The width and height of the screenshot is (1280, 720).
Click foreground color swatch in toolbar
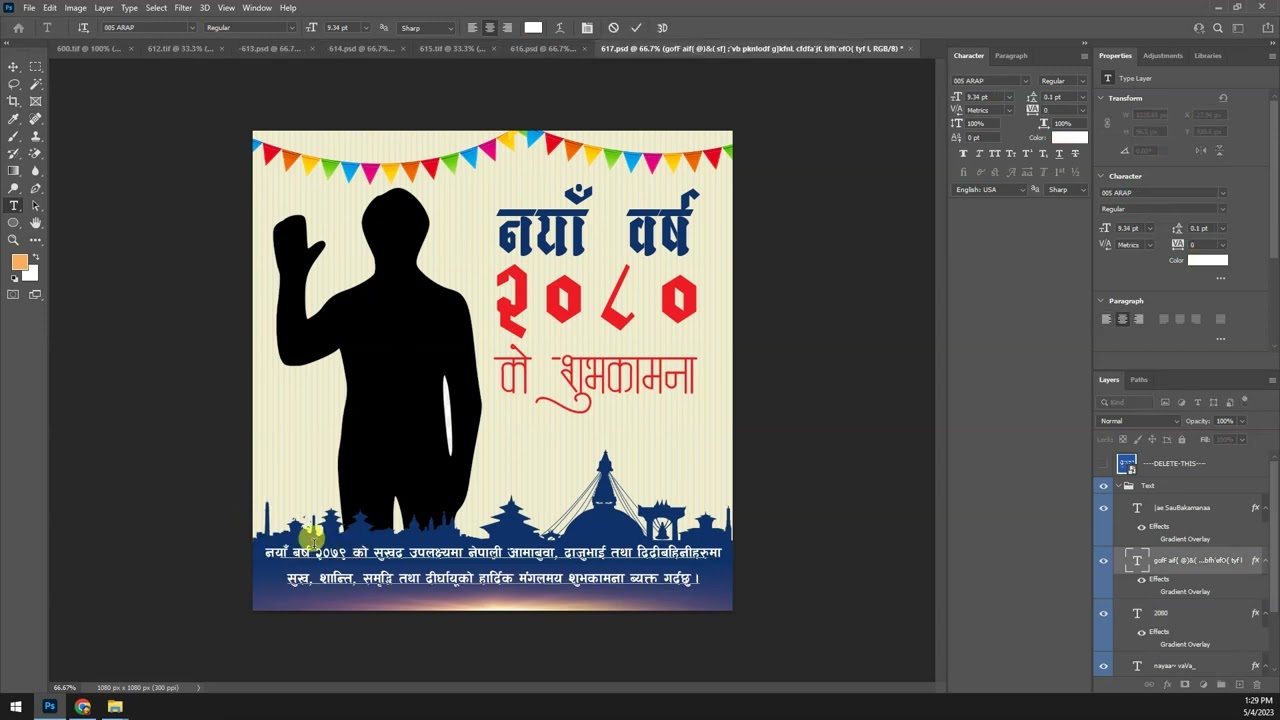(19, 262)
